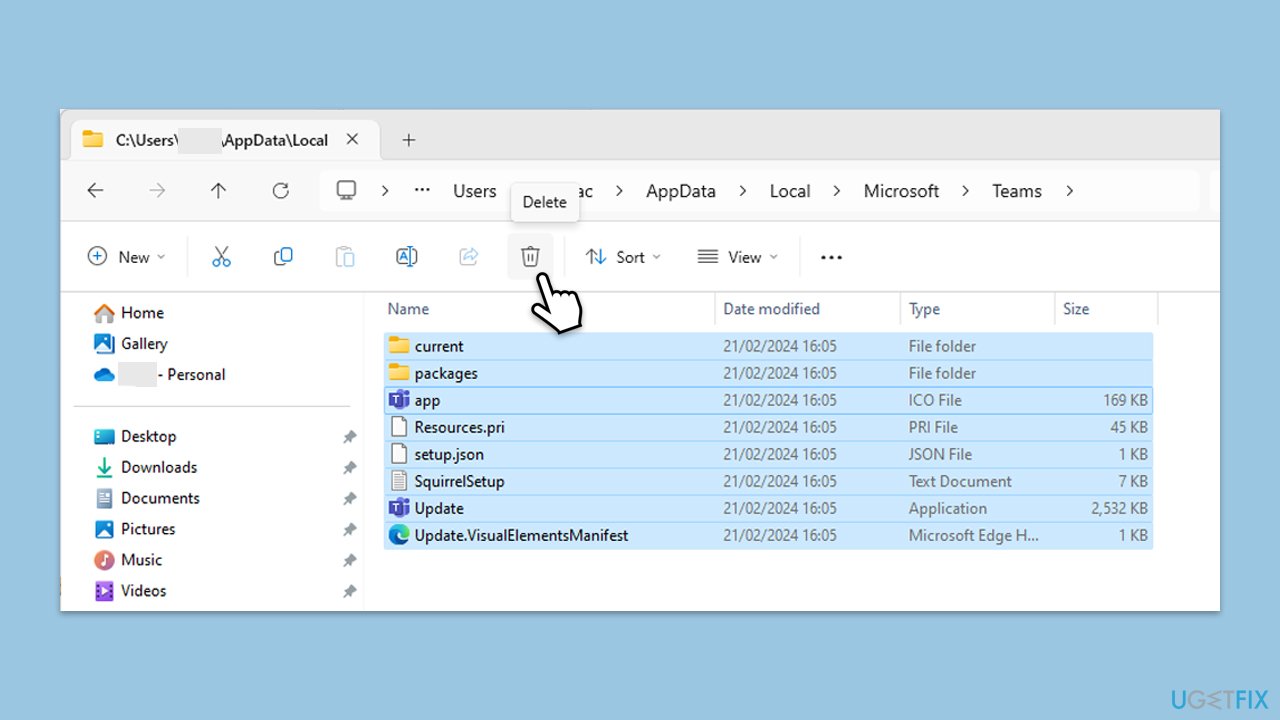Click Microsoft in the address breadcrumb
Screen dimensions: 1280x720
click(901, 191)
